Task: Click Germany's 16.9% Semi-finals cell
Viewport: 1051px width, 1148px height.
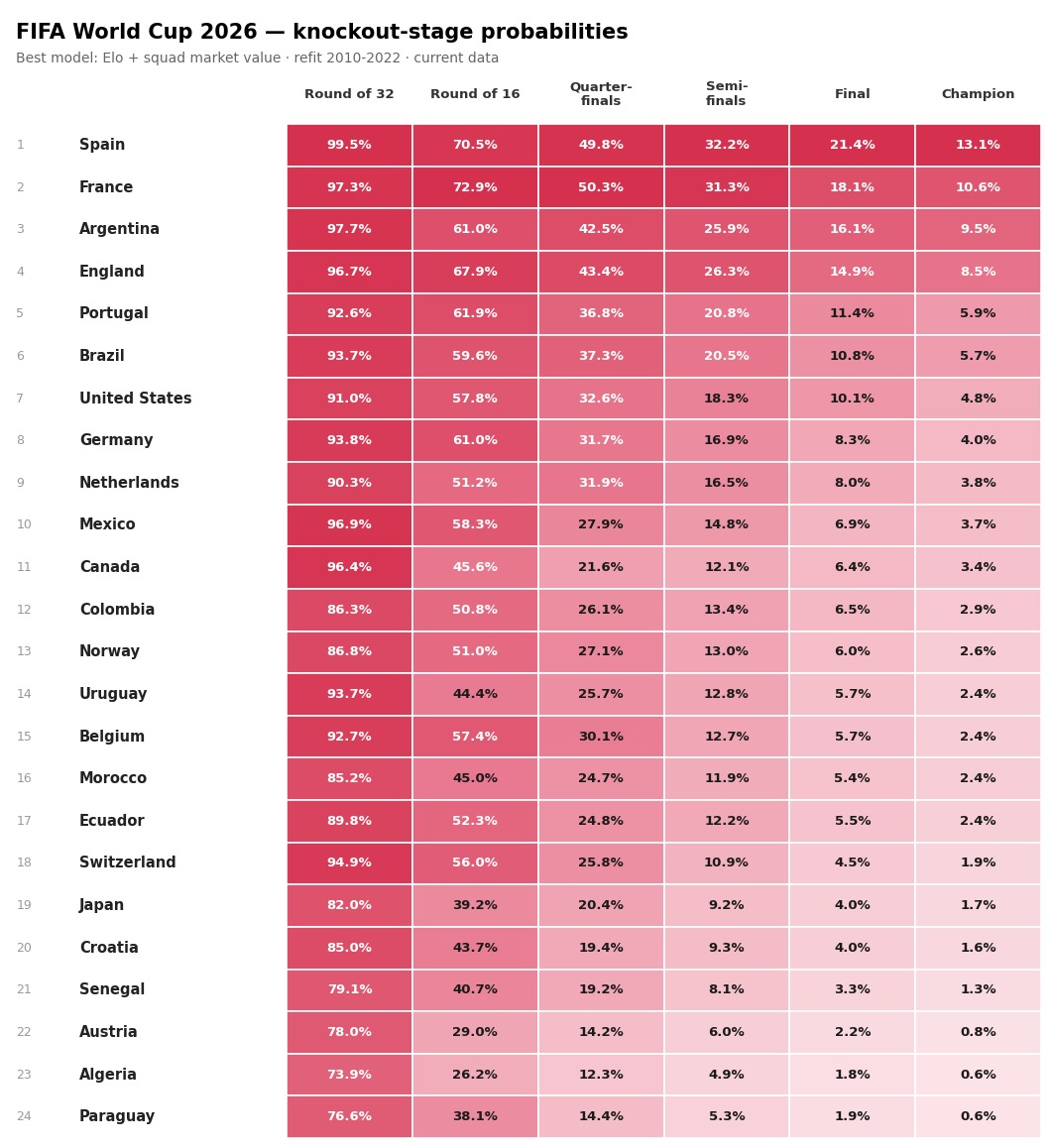Action: tap(726, 440)
